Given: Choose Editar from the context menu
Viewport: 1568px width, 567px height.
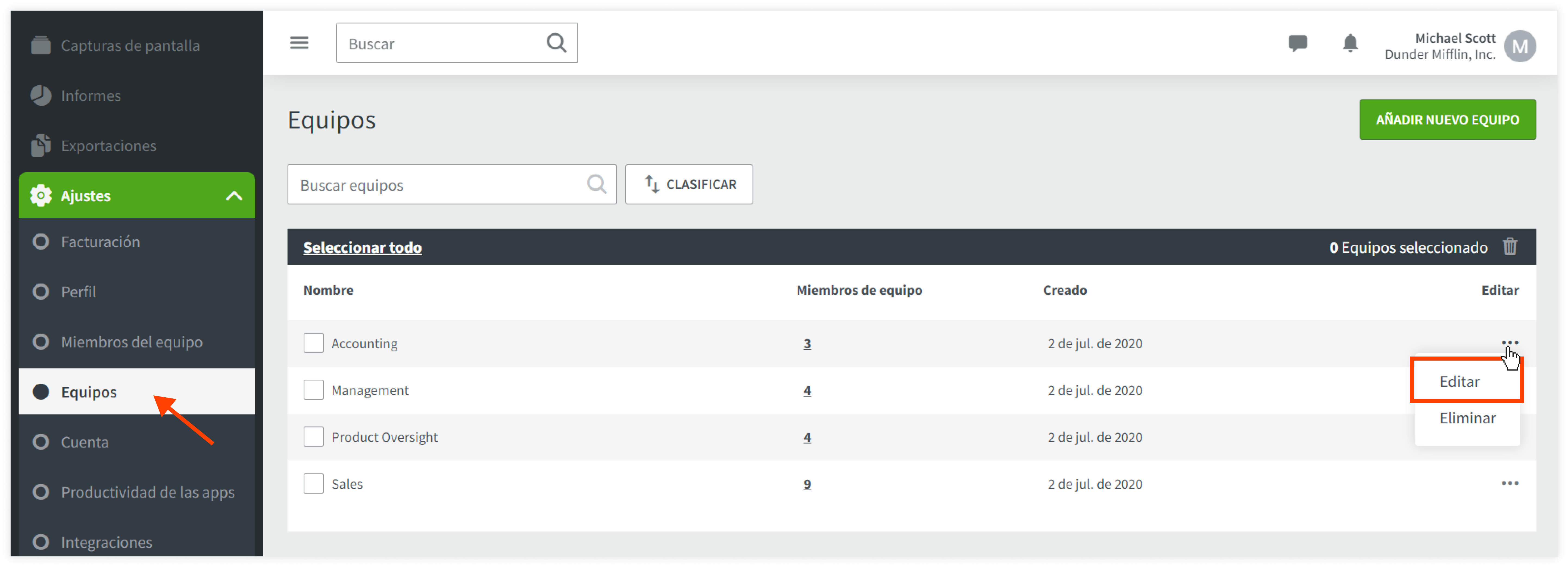Looking at the screenshot, I should click(1460, 382).
